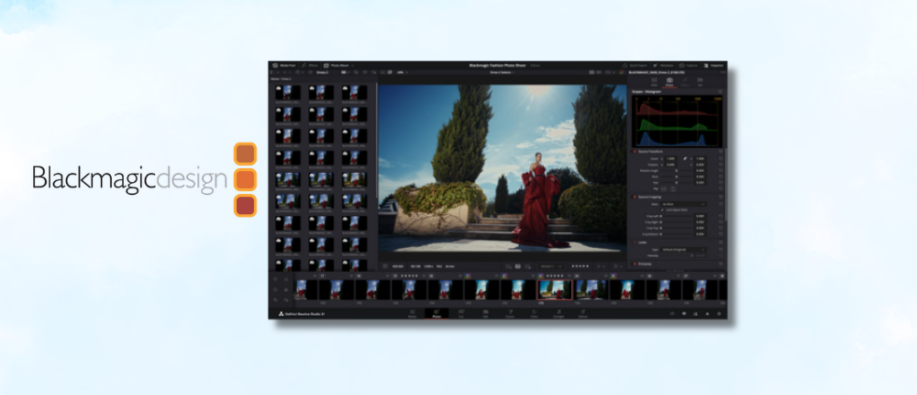Image resolution: width=917 pixels, height=395 pixels.
Task: Click the Zoom X value field
Action: tap(670, 159)
